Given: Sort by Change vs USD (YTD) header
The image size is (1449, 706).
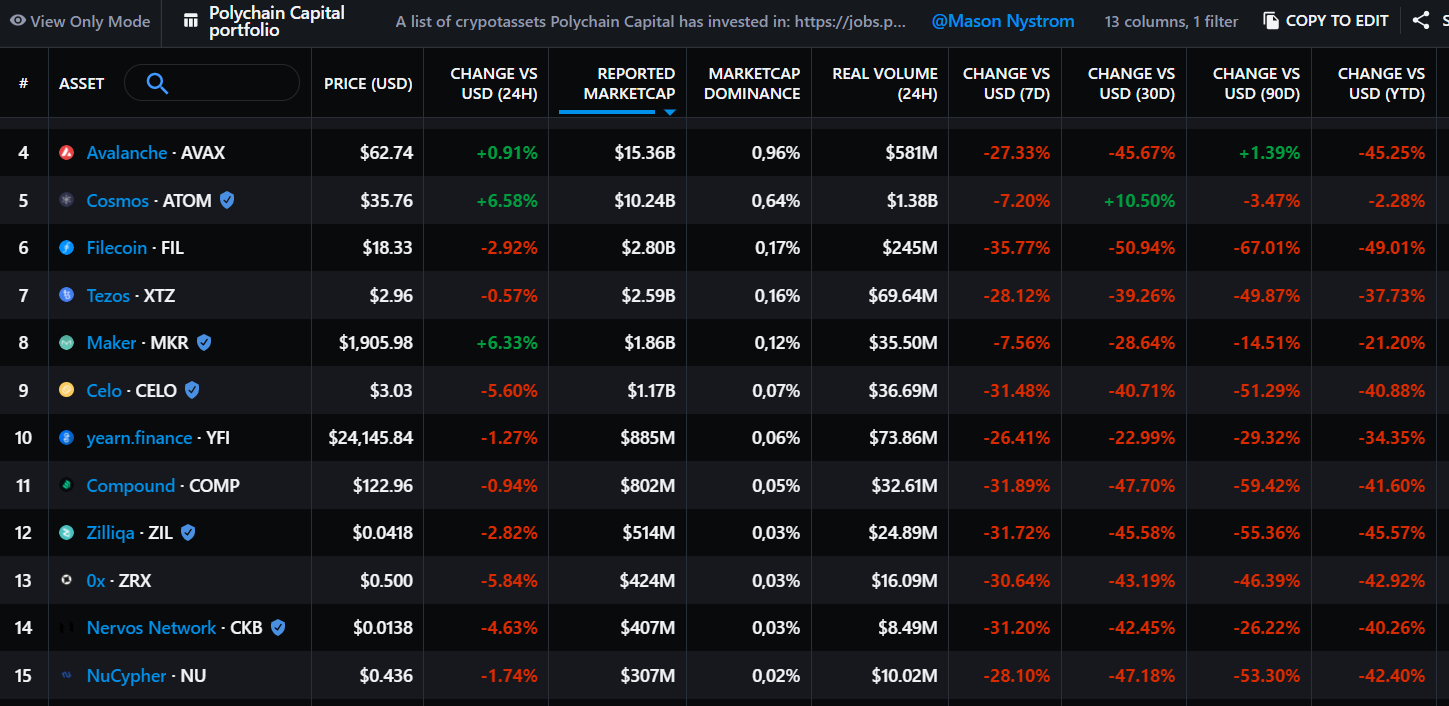Looking at the screenshot, I should (1381, 83).
